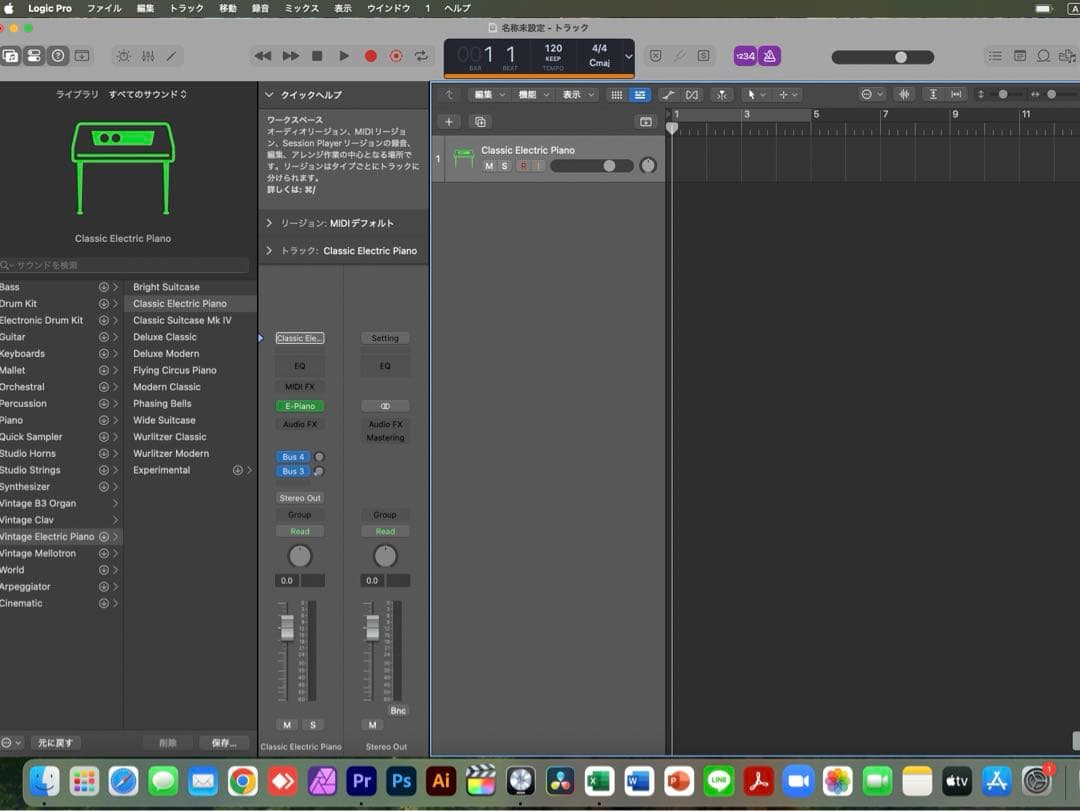Add a new track with plus button
1080x811 pixels.
click(448, 122)
